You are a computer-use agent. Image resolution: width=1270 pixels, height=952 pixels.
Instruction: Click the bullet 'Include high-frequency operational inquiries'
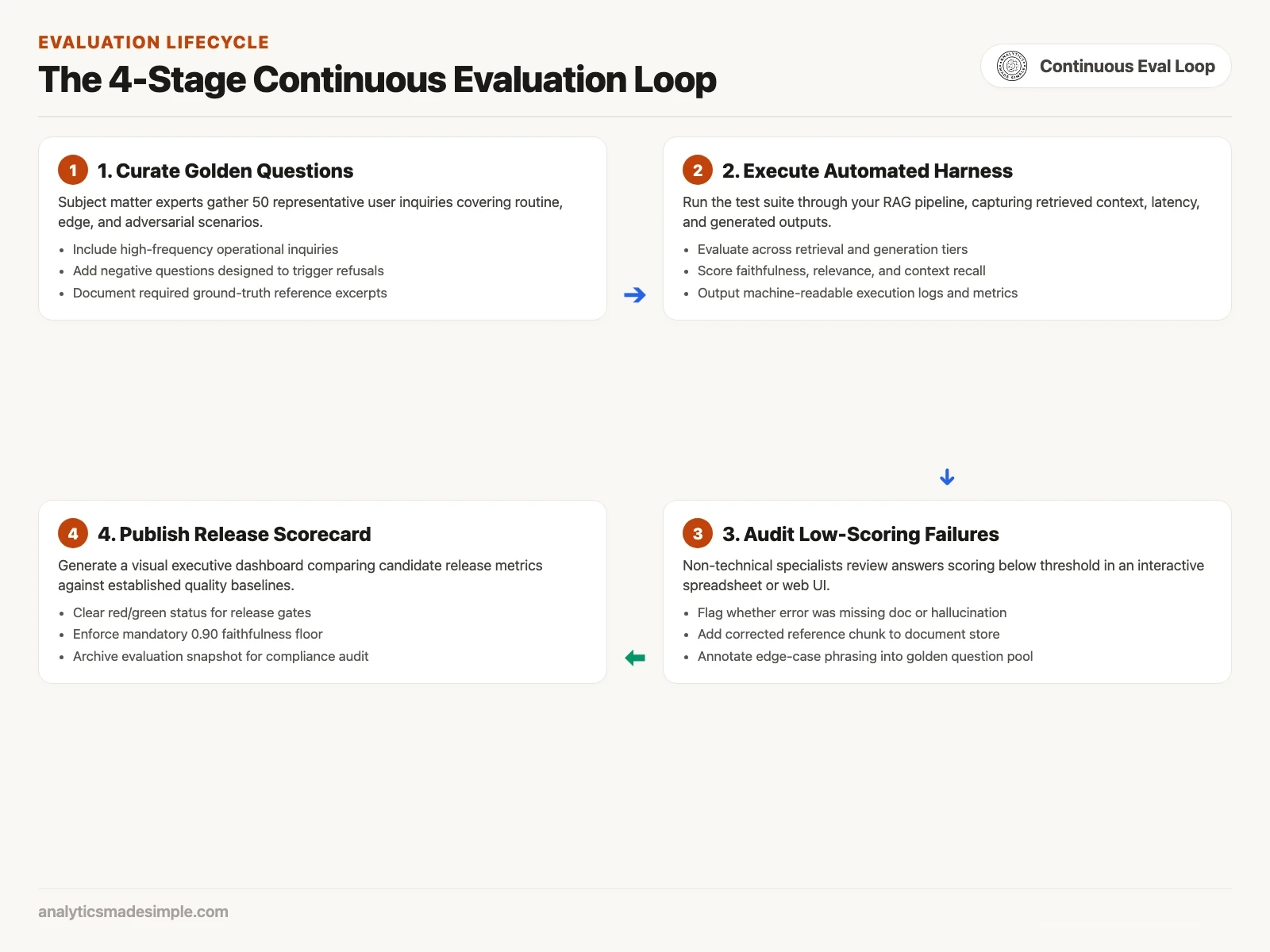pos(206,249)
